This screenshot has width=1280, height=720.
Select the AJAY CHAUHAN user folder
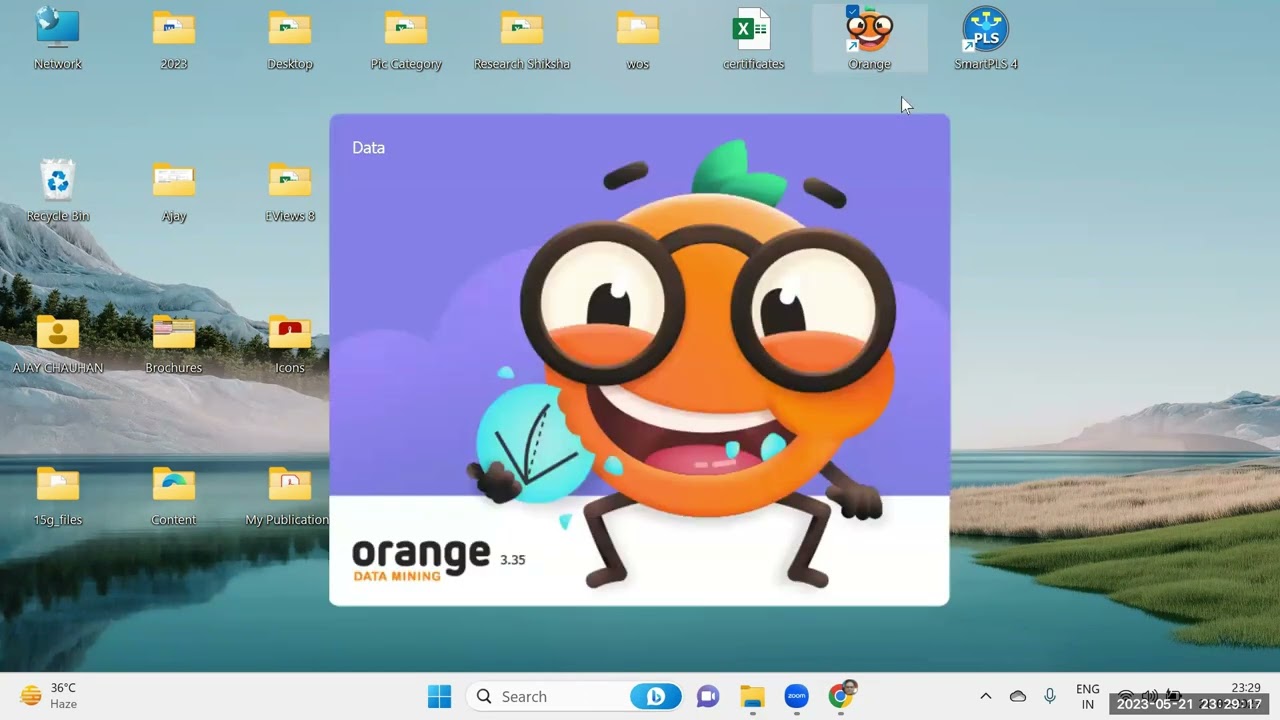click(x=58, y=343)
